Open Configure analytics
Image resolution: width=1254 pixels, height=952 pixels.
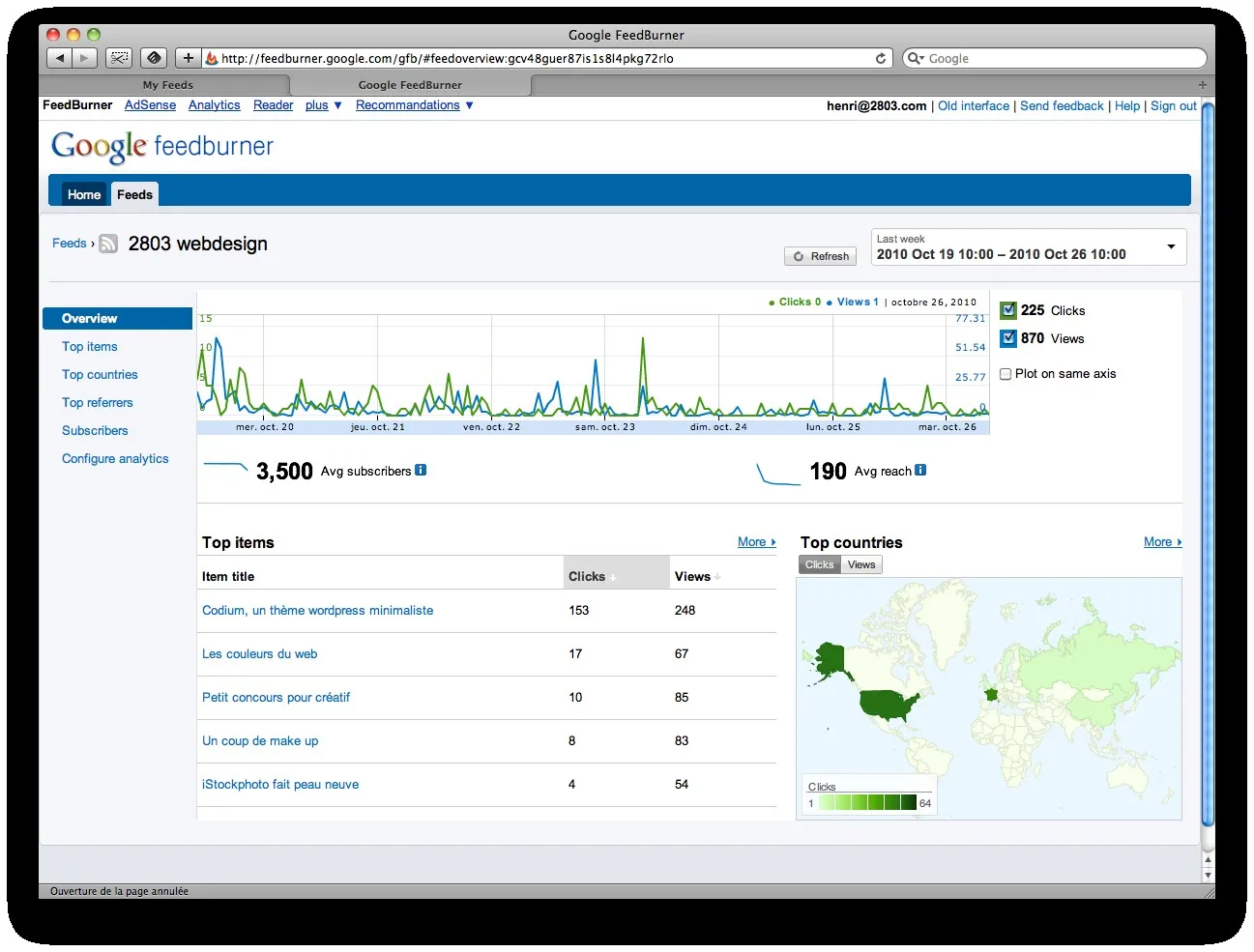click(115, 459)
